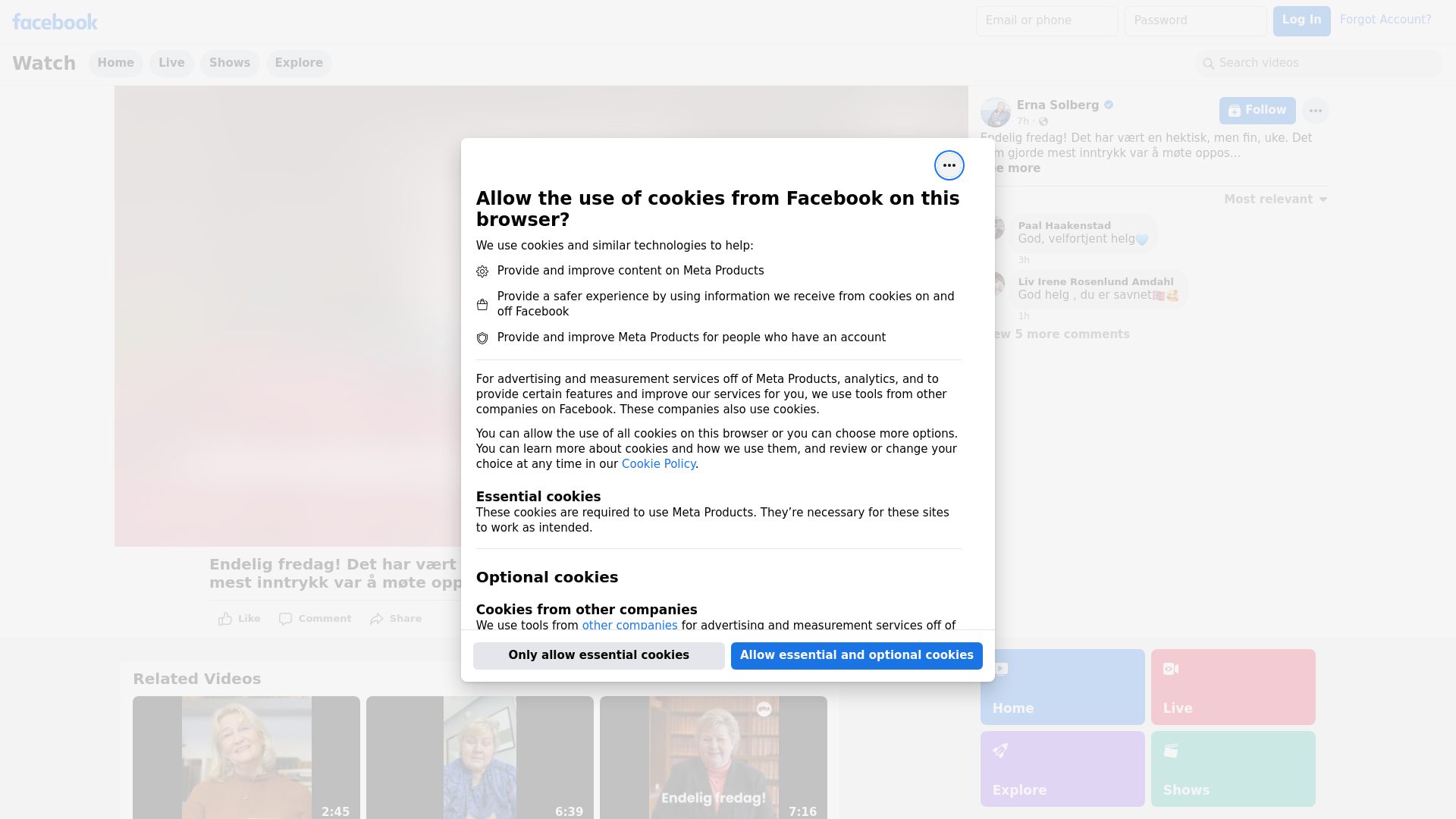Screen dimensions: 1456x819
Task: Open the related video lasting 2:45
Action: point(246,758)
